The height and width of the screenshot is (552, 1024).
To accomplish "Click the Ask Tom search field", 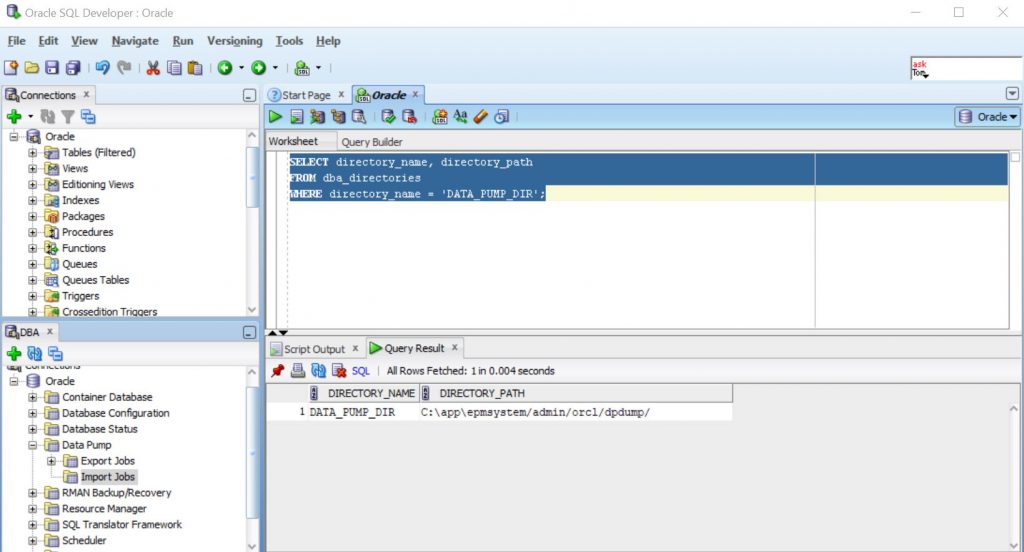I will [965, 68].
